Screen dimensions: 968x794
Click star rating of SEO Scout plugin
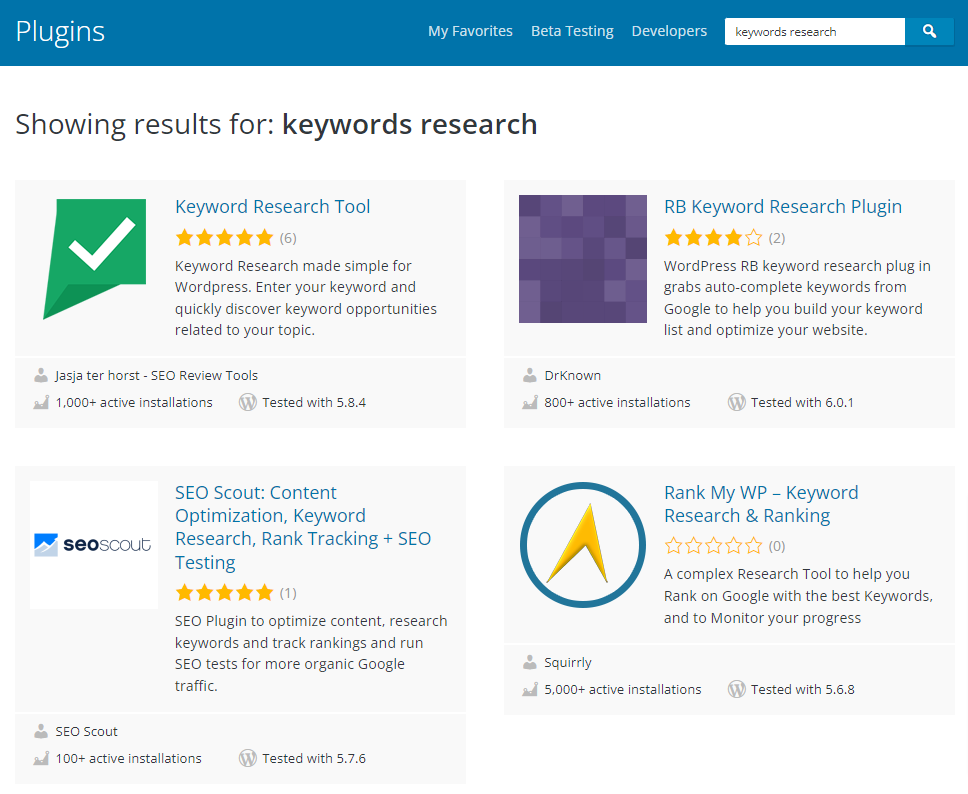tap(224, 593)
